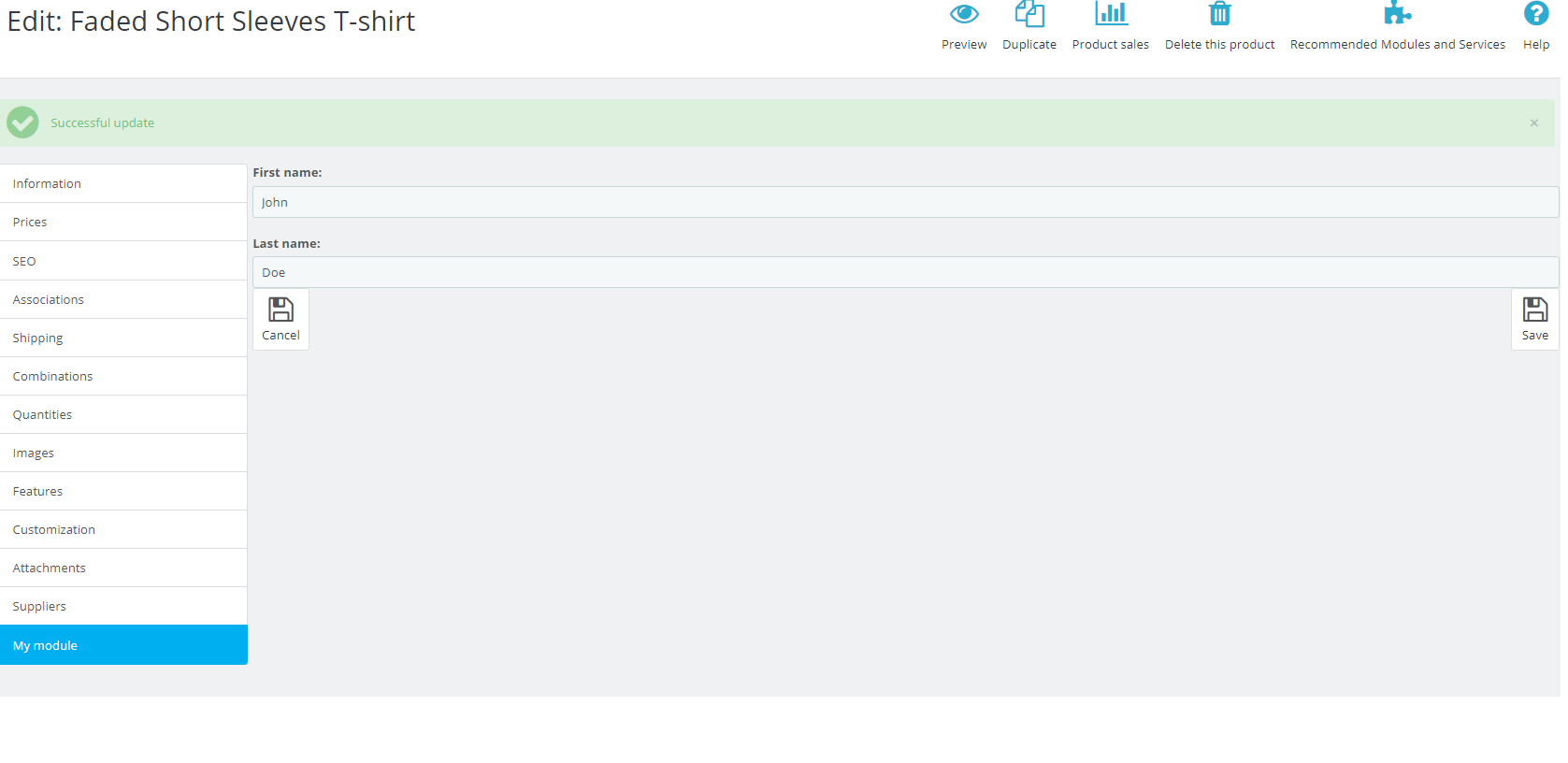Select the Associations tab
Screen dimensions: 1568x763
123,299
